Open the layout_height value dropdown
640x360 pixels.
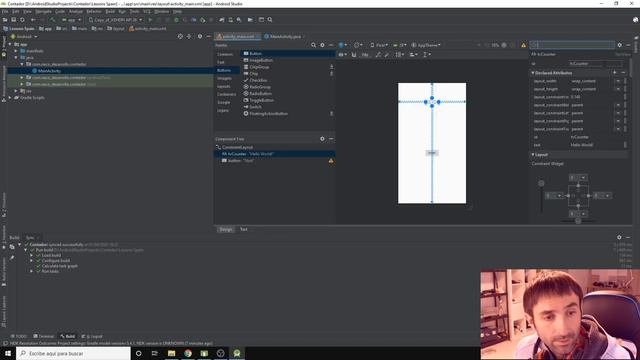(618, 89)
